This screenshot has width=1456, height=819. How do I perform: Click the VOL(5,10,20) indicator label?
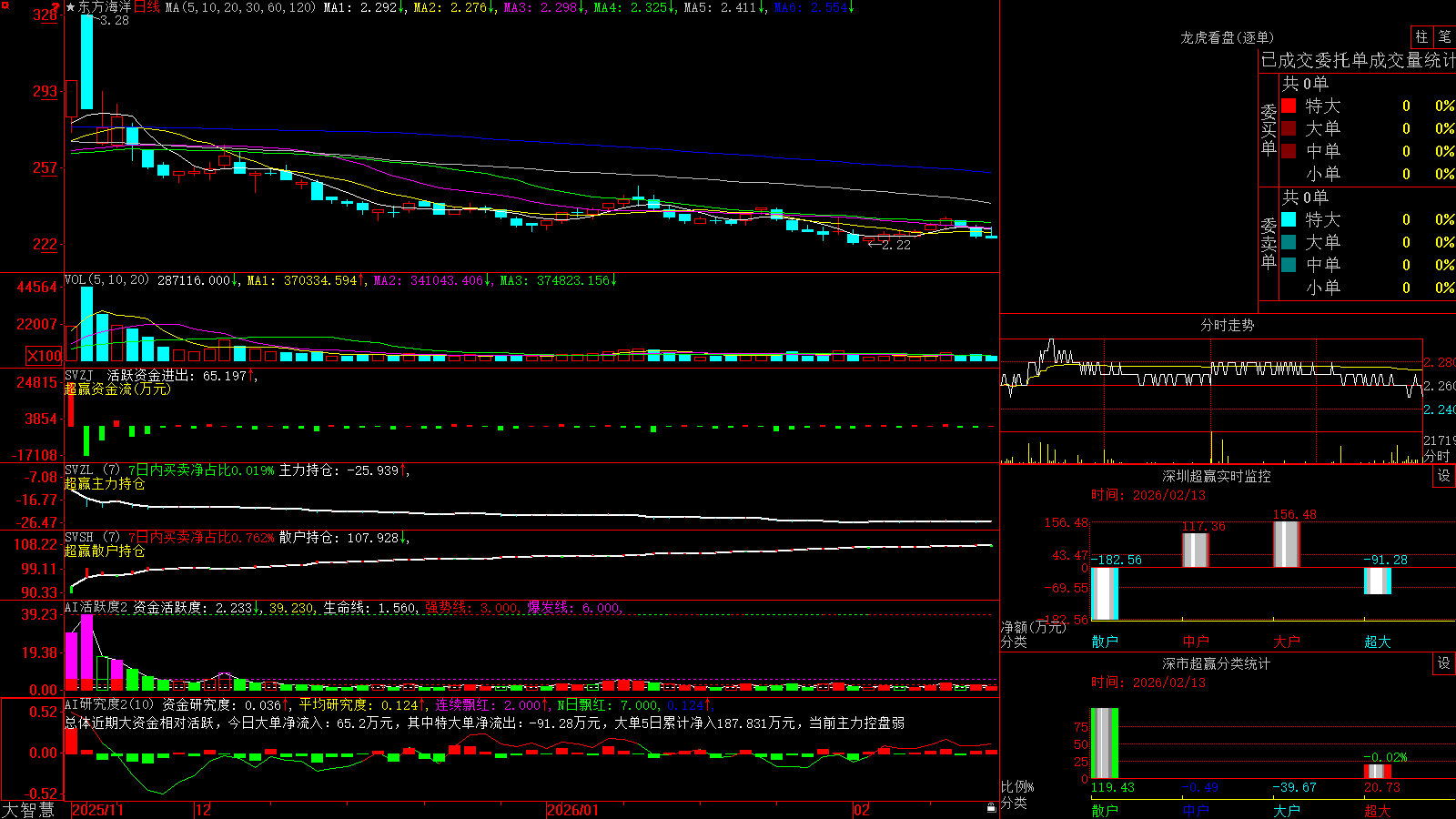pyautogui.click(x=106, y=280)
